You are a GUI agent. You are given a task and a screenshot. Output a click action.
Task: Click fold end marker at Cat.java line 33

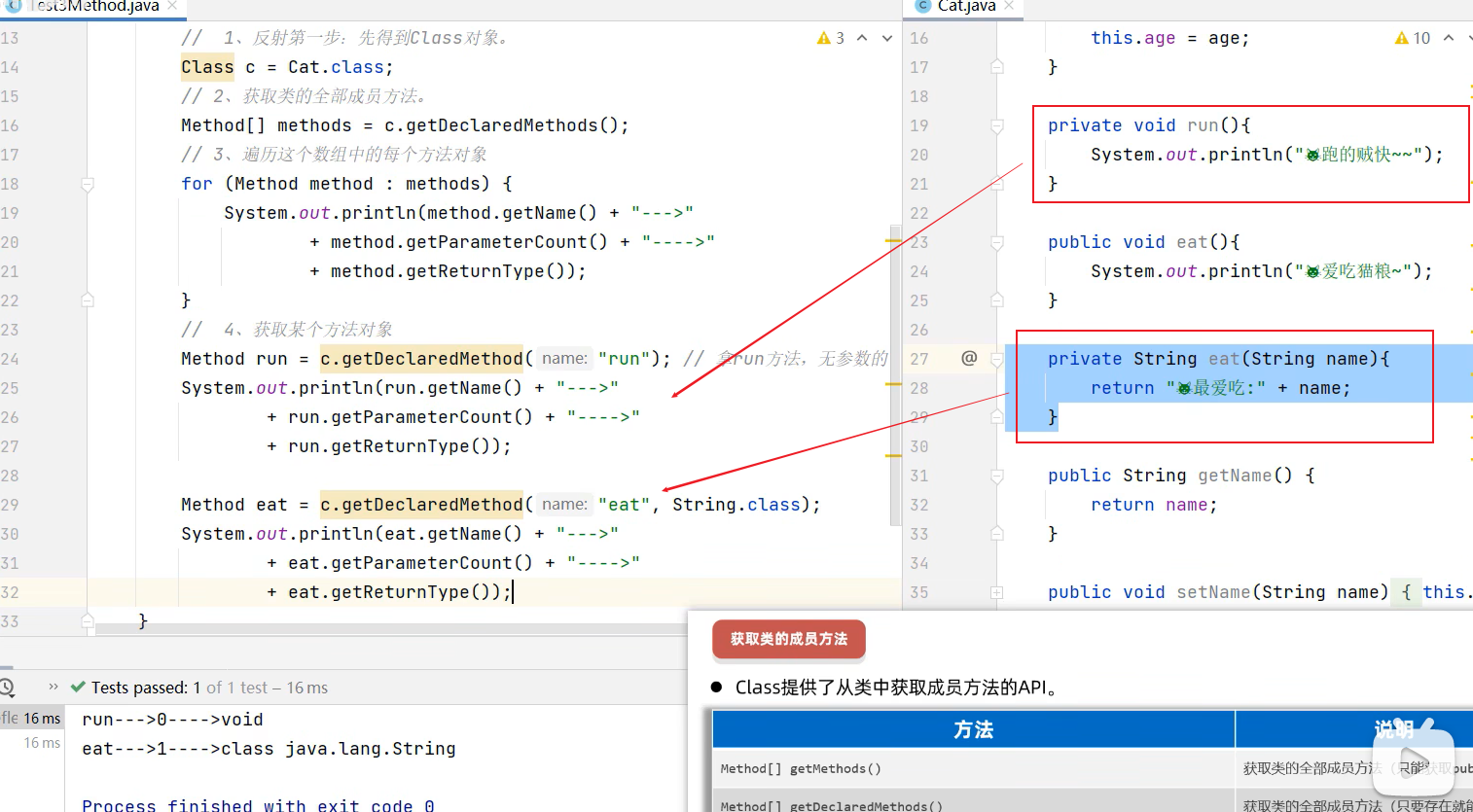[997, 534]
